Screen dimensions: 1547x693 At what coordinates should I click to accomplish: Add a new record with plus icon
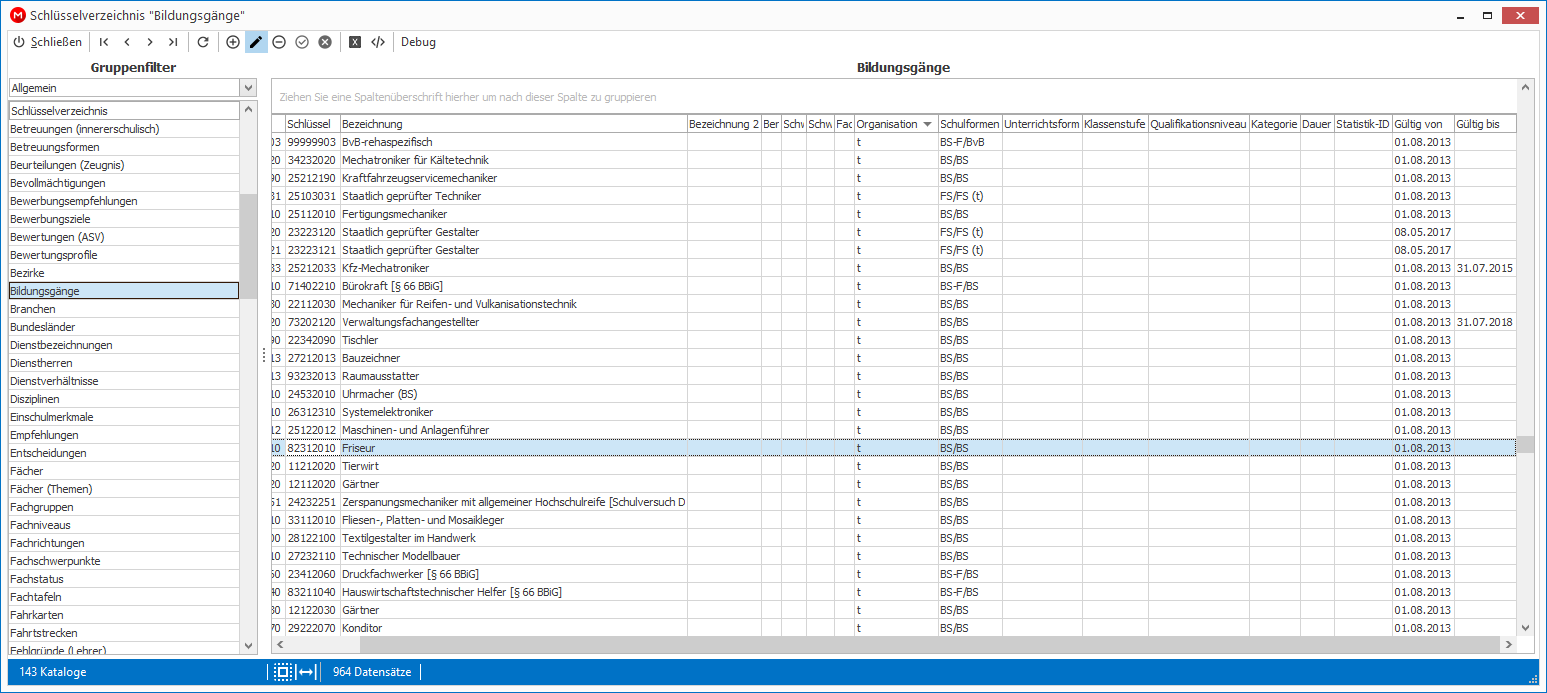pos(233,42)
